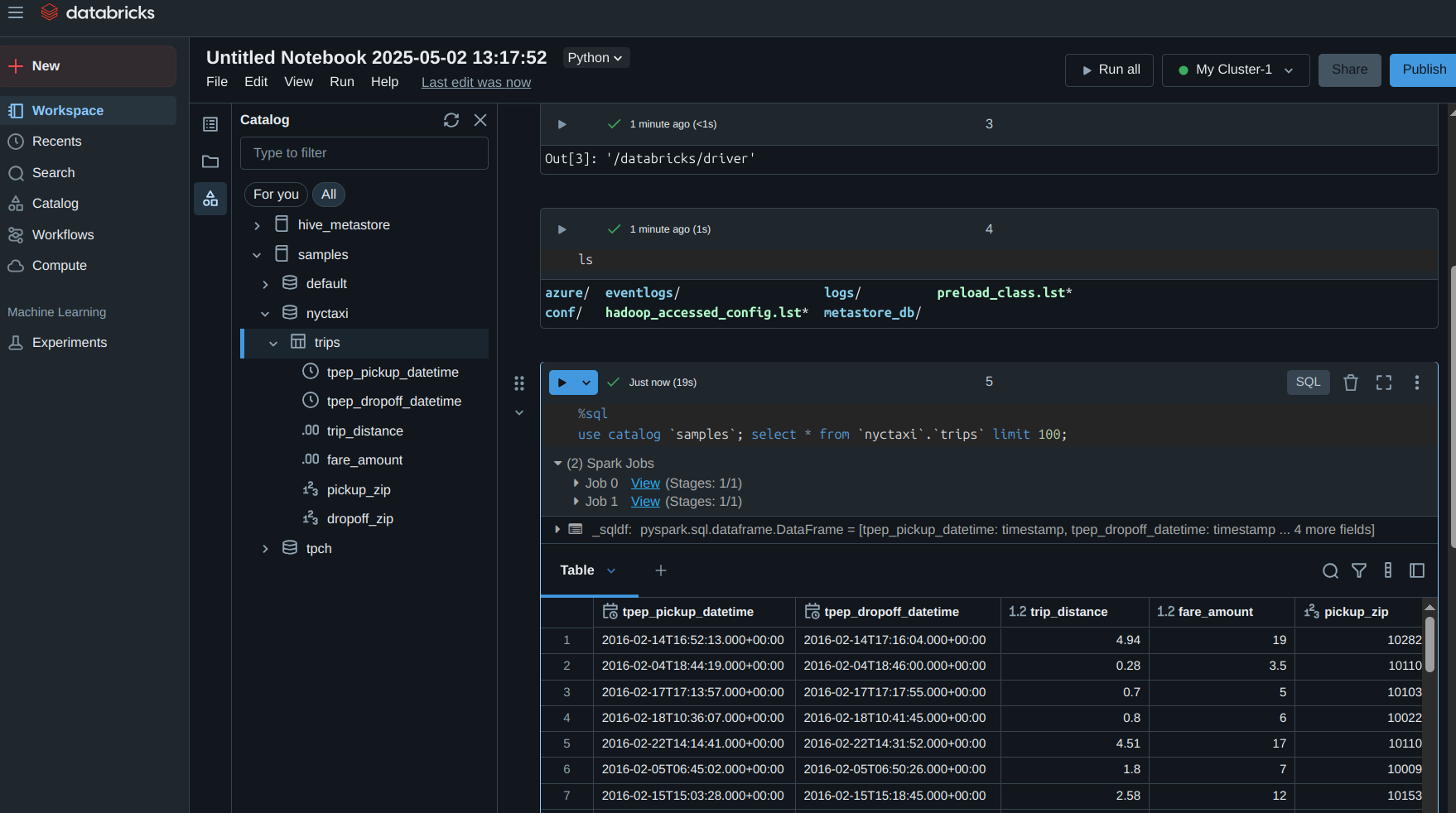This screenshot has height=813, width=1456.
Task: Close the Catalog panel
Action: click(x=480, y=120)
